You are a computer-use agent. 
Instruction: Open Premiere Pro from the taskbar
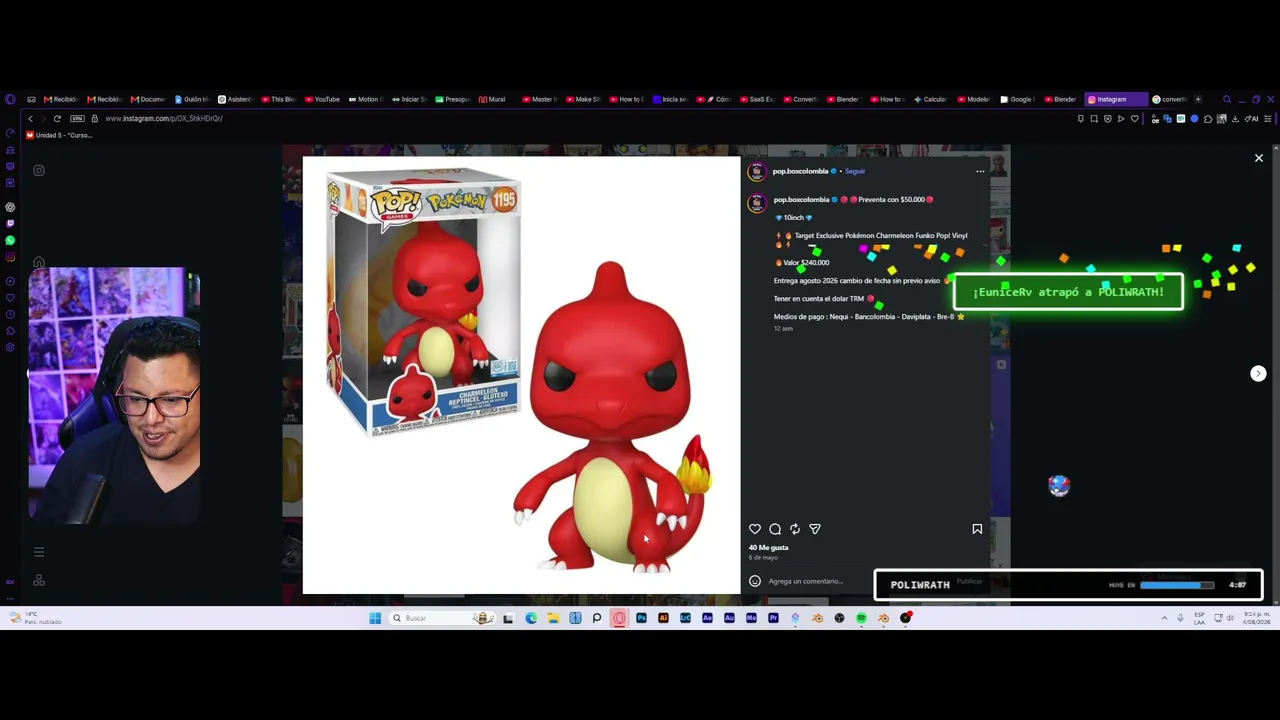coord(773,618)
